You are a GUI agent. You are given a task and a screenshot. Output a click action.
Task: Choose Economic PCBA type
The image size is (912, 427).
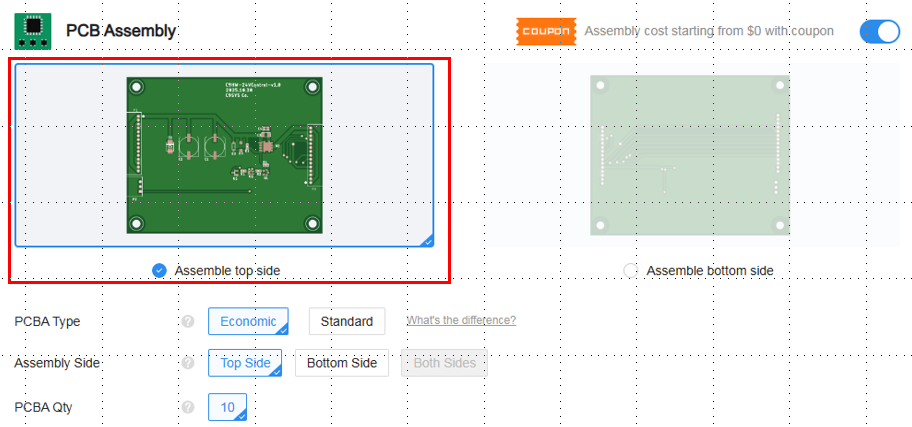(248, 321)
